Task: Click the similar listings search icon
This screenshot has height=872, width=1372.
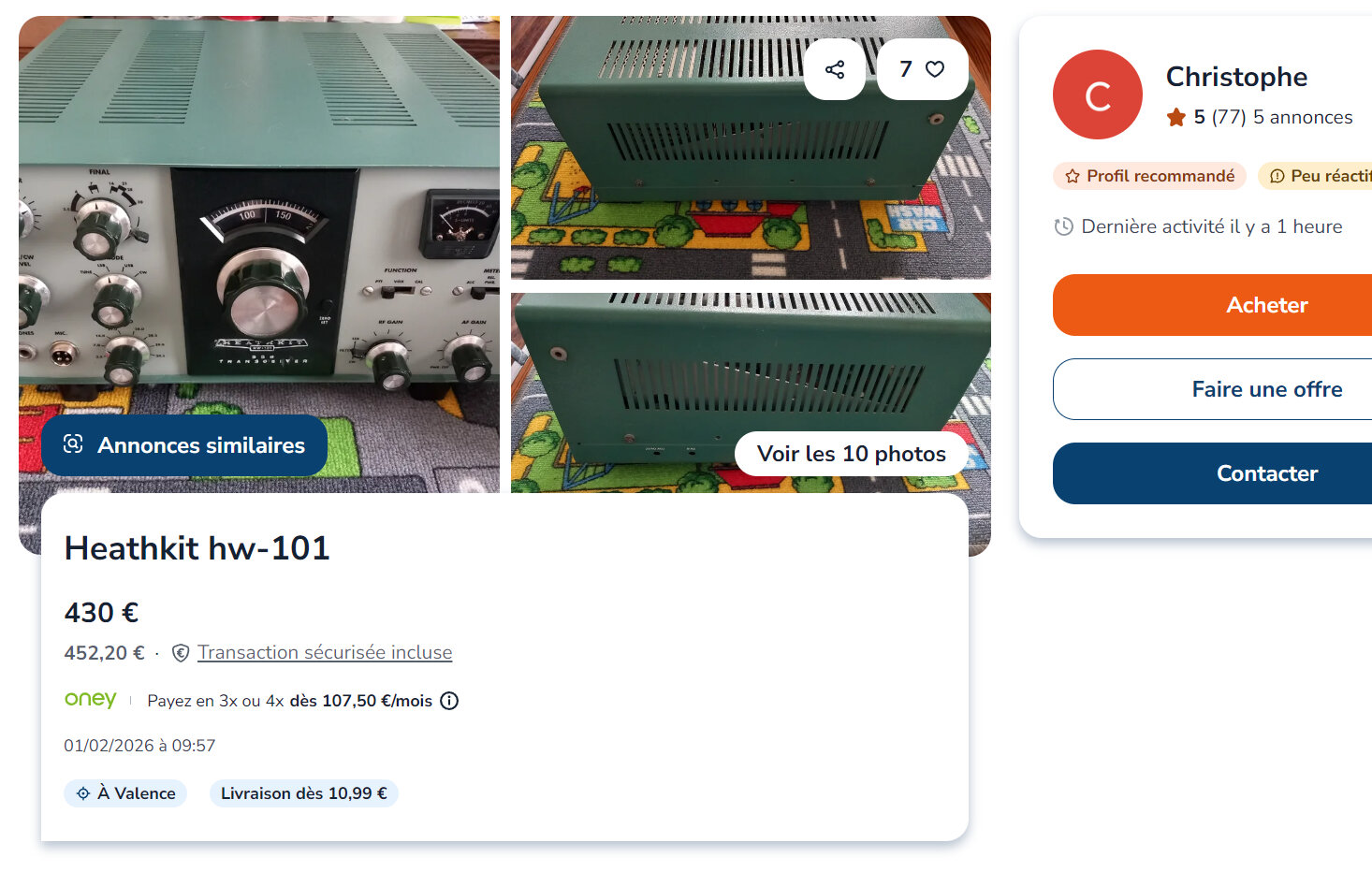Action: pyautogui.click(x=73, y=444)
